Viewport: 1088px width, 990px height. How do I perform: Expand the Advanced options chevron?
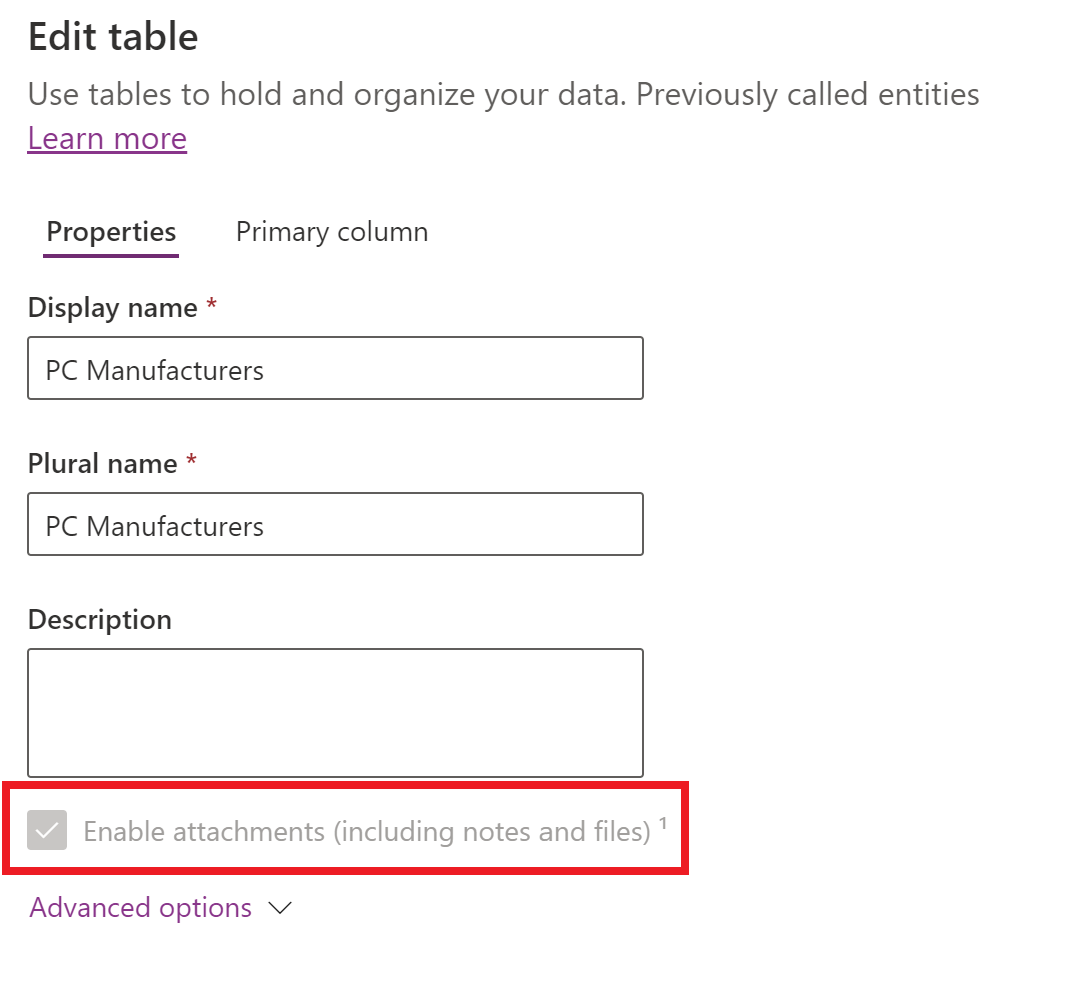280,908
